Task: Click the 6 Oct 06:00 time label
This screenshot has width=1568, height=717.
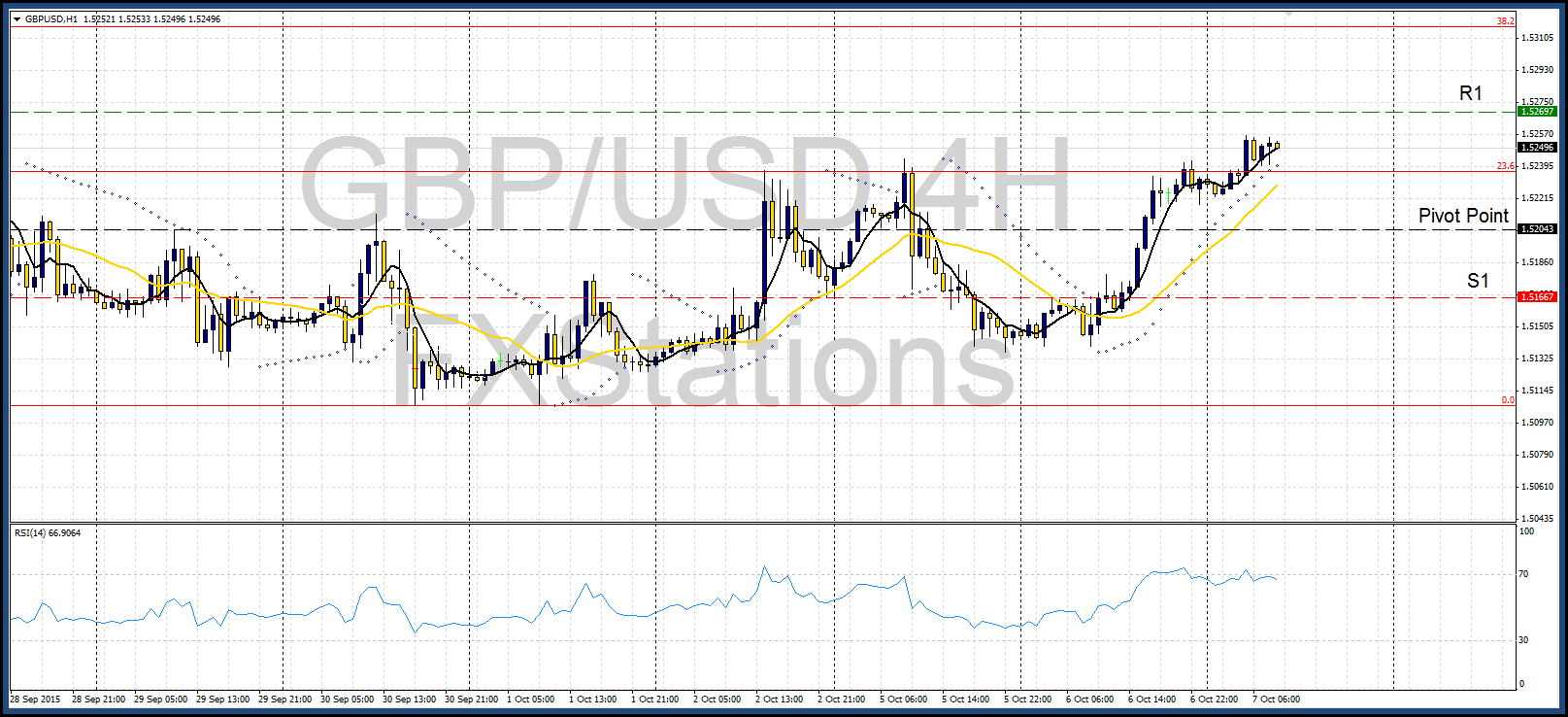Action: [x=1090, y=700]
